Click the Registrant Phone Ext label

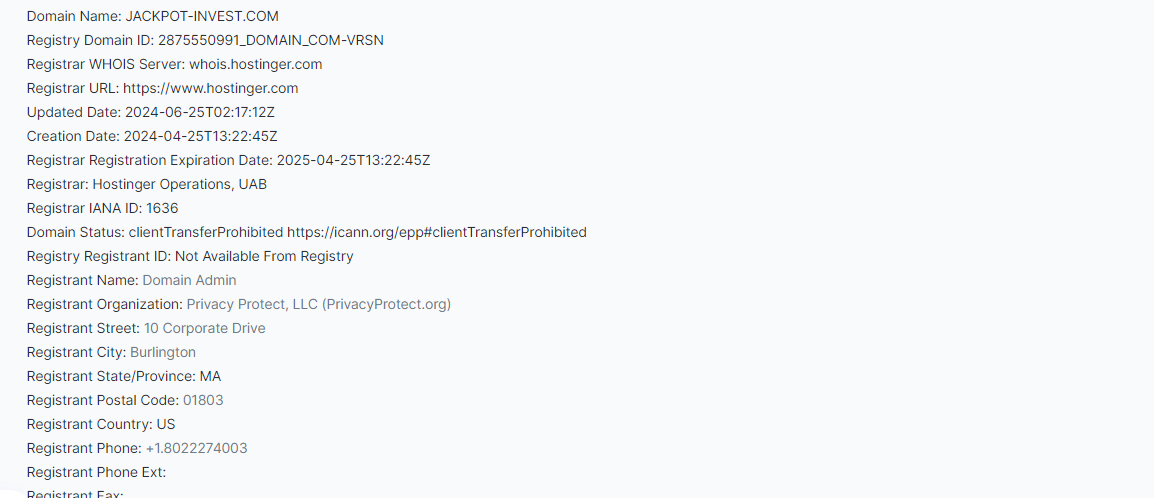[x=96, y=472]
